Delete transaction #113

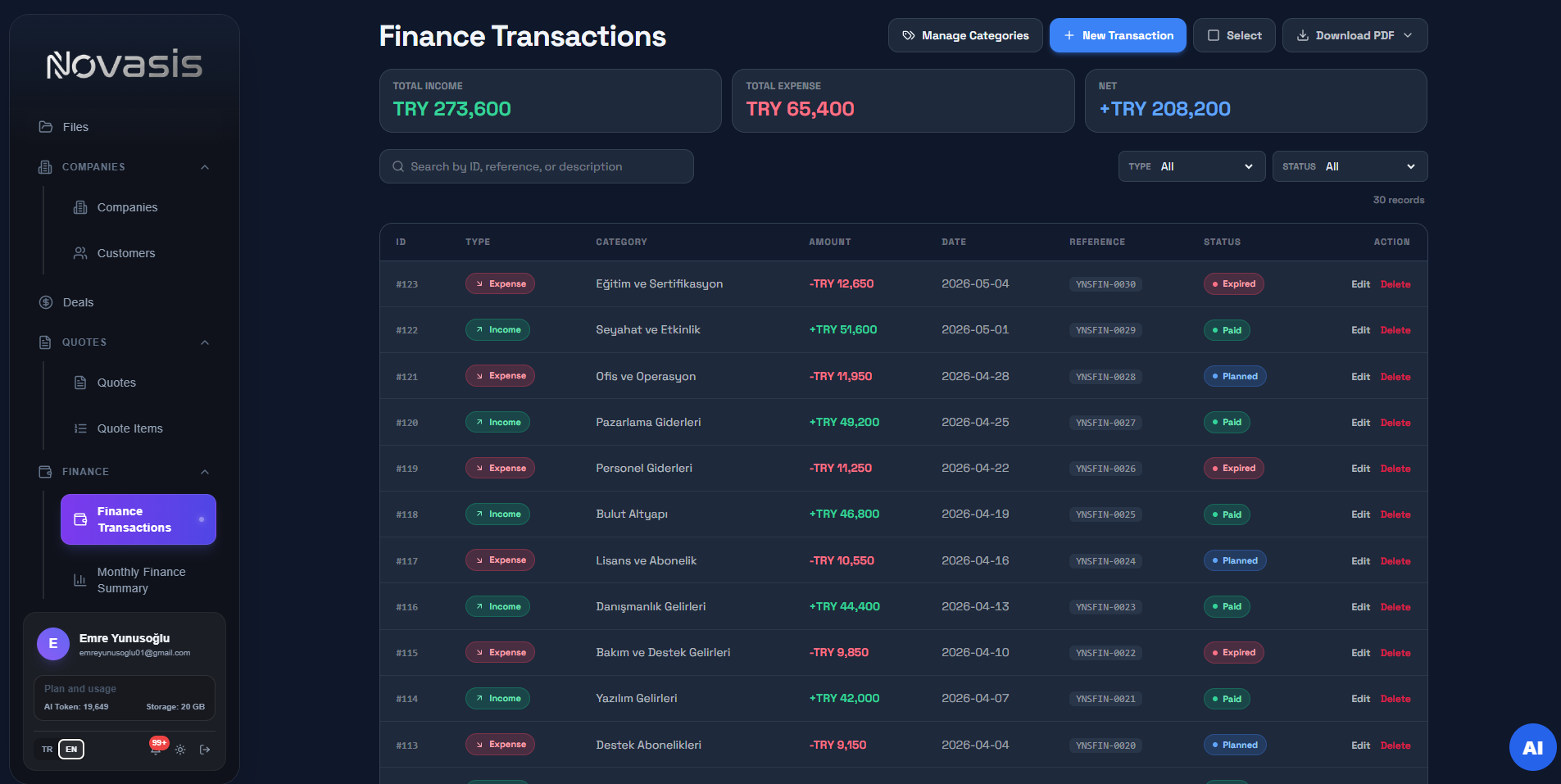tap(1395, 745)
